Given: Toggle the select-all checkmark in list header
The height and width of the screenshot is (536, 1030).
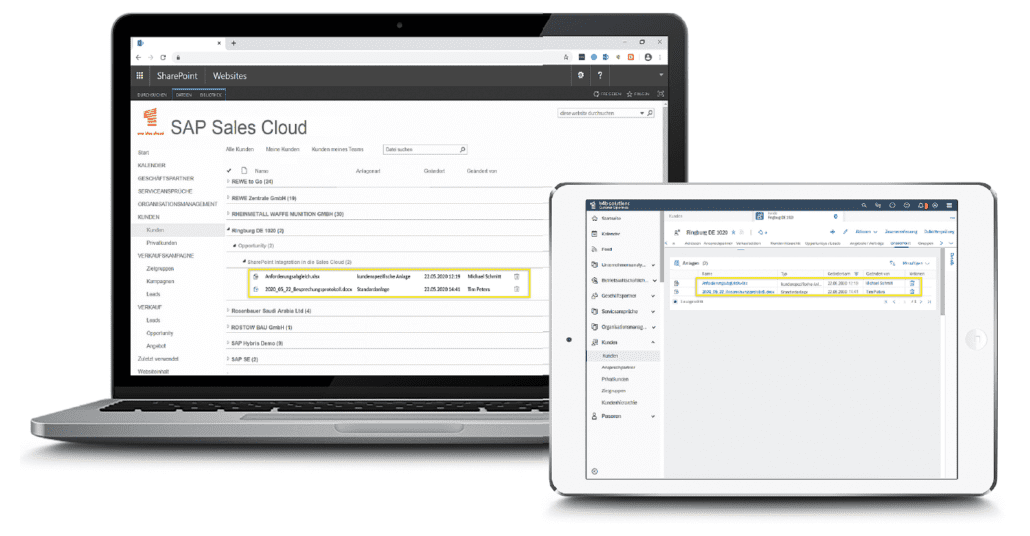Looking at the screenshot, I should 230,171.
